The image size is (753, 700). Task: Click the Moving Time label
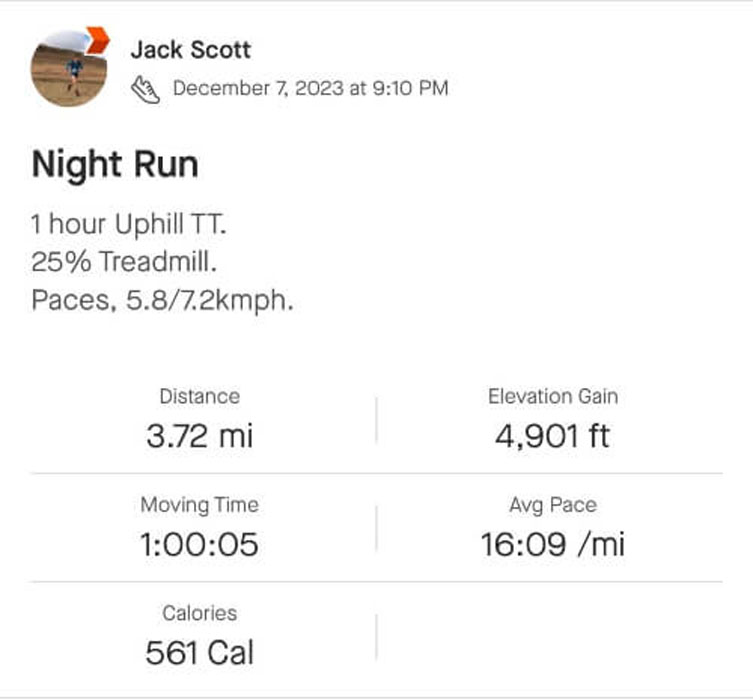(x=199, y=505)
